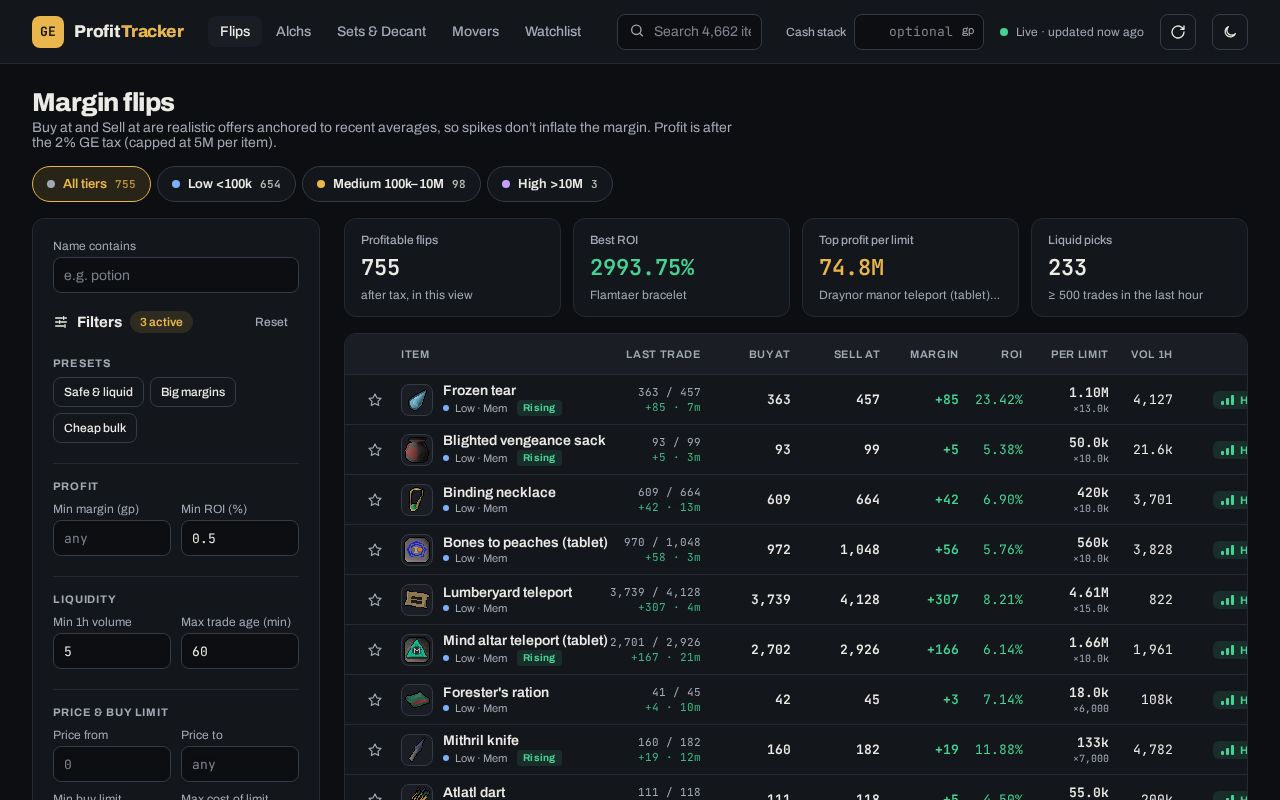Sort by the ROI column header

[x=1011, y=354]
